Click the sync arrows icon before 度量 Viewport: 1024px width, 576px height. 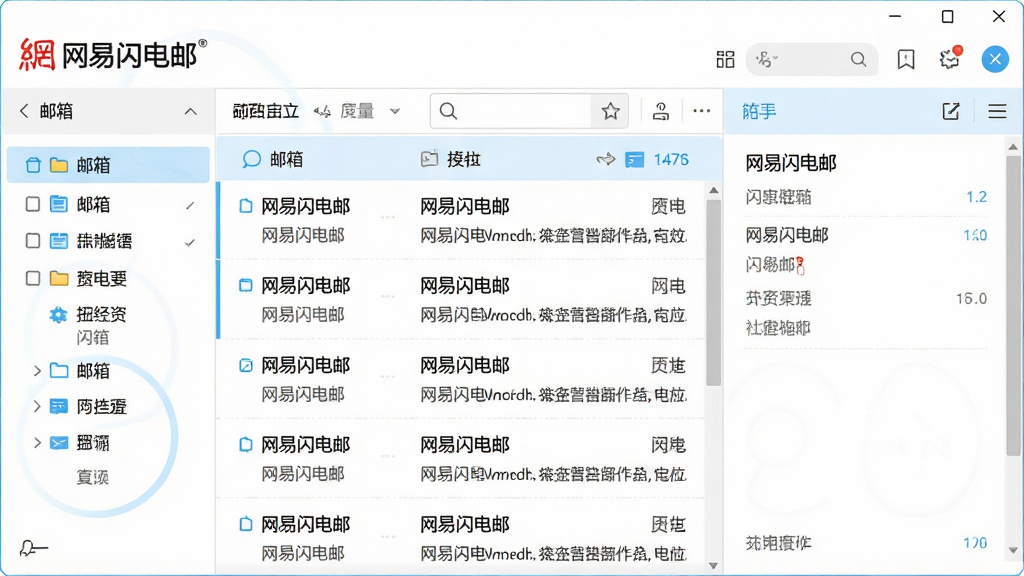[322, 112]
